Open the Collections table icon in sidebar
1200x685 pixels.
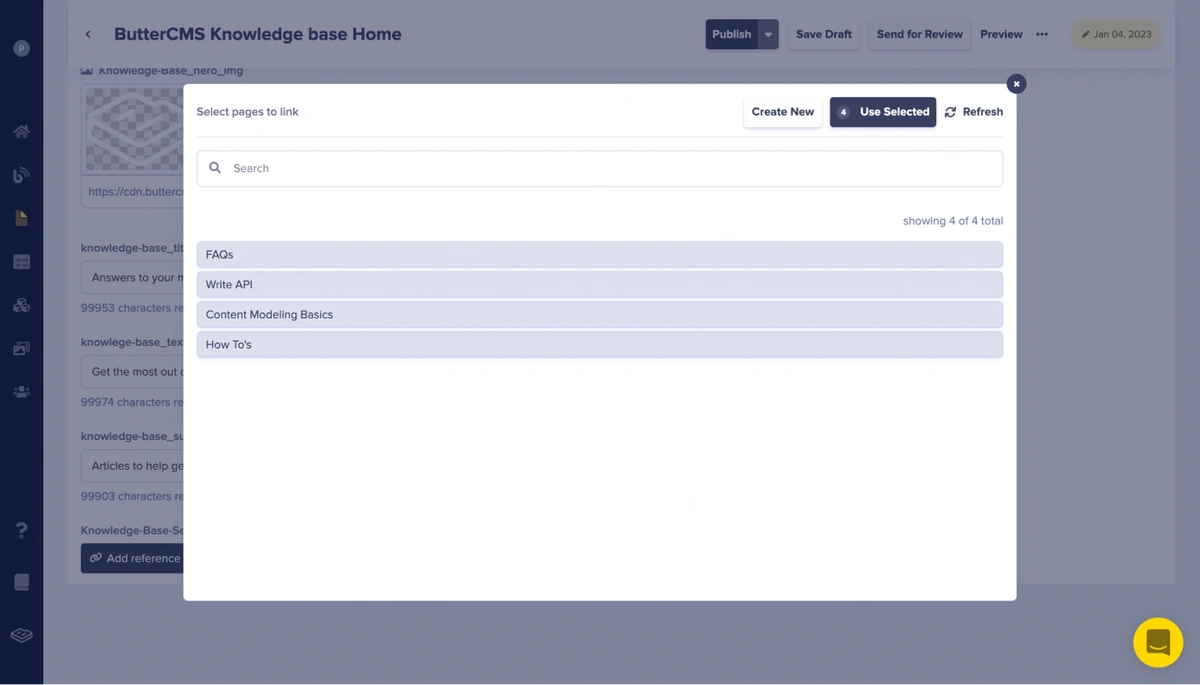click(21, 262)
